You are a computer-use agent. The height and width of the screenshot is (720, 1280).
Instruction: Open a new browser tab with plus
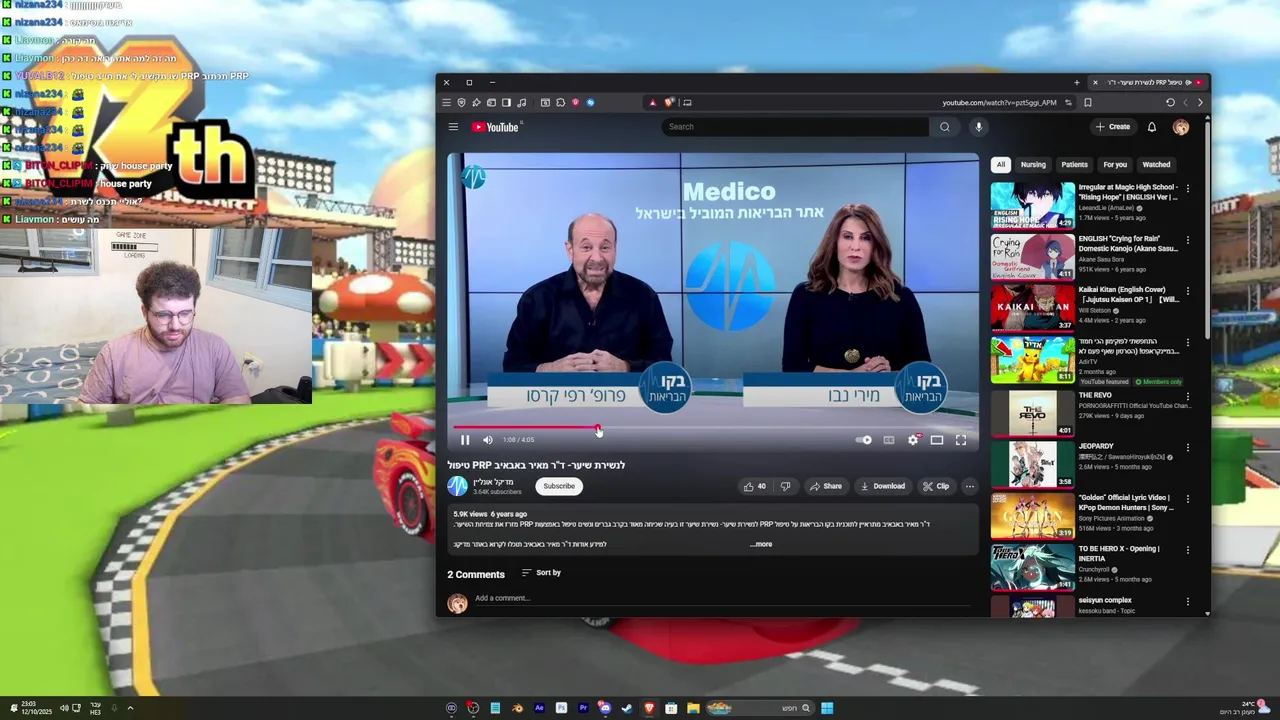(x=1077, y=82)
